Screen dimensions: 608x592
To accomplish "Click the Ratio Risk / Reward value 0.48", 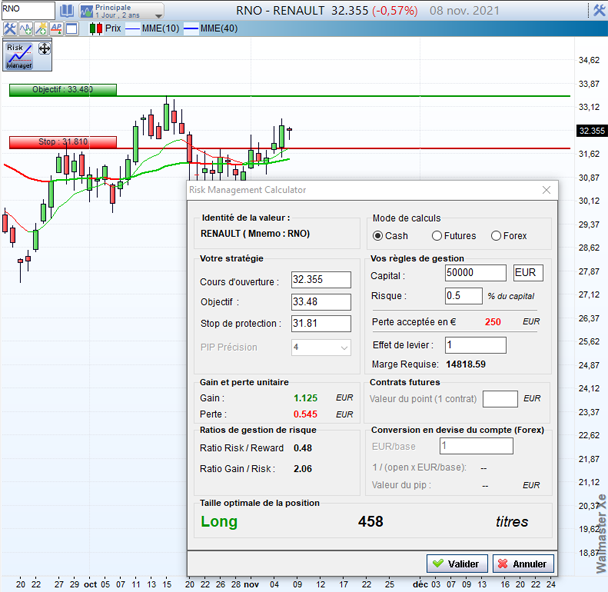I will point(303,448).
